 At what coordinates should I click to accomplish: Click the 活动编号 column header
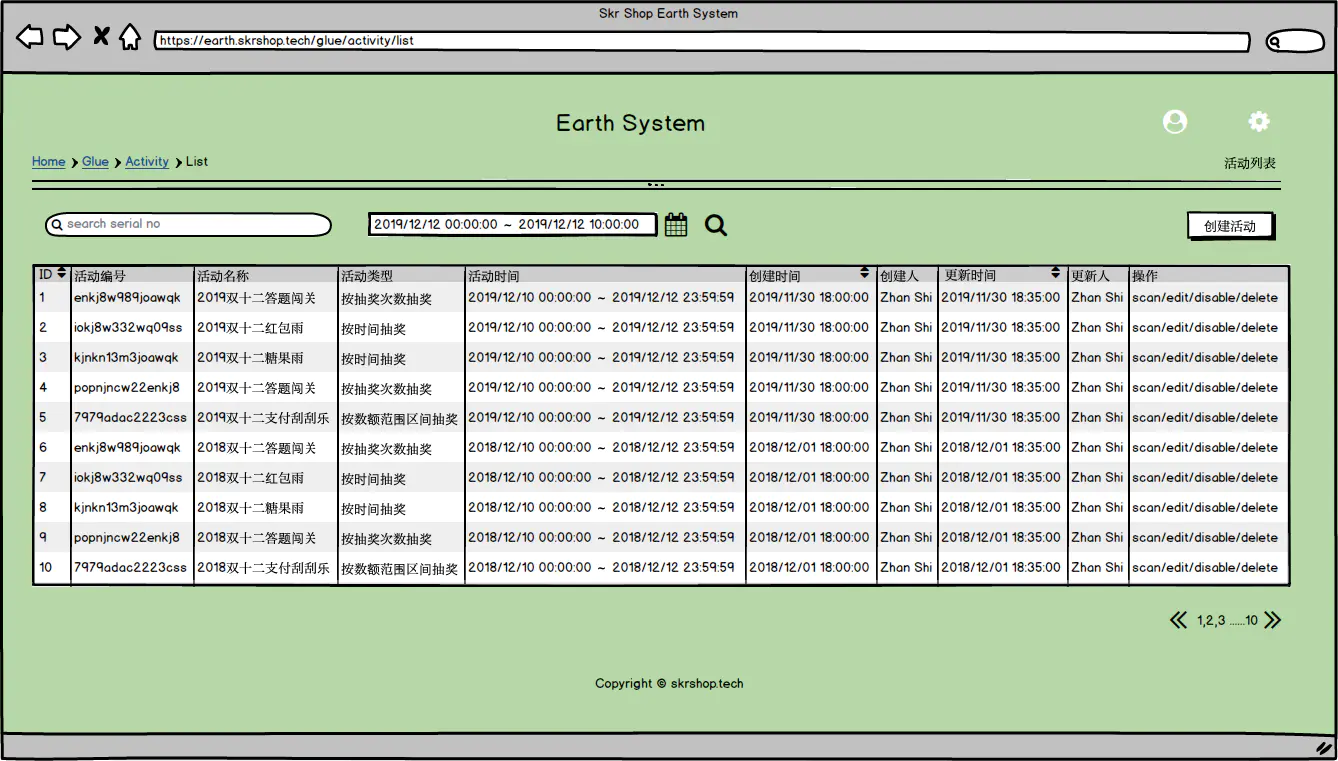point(100,276)
